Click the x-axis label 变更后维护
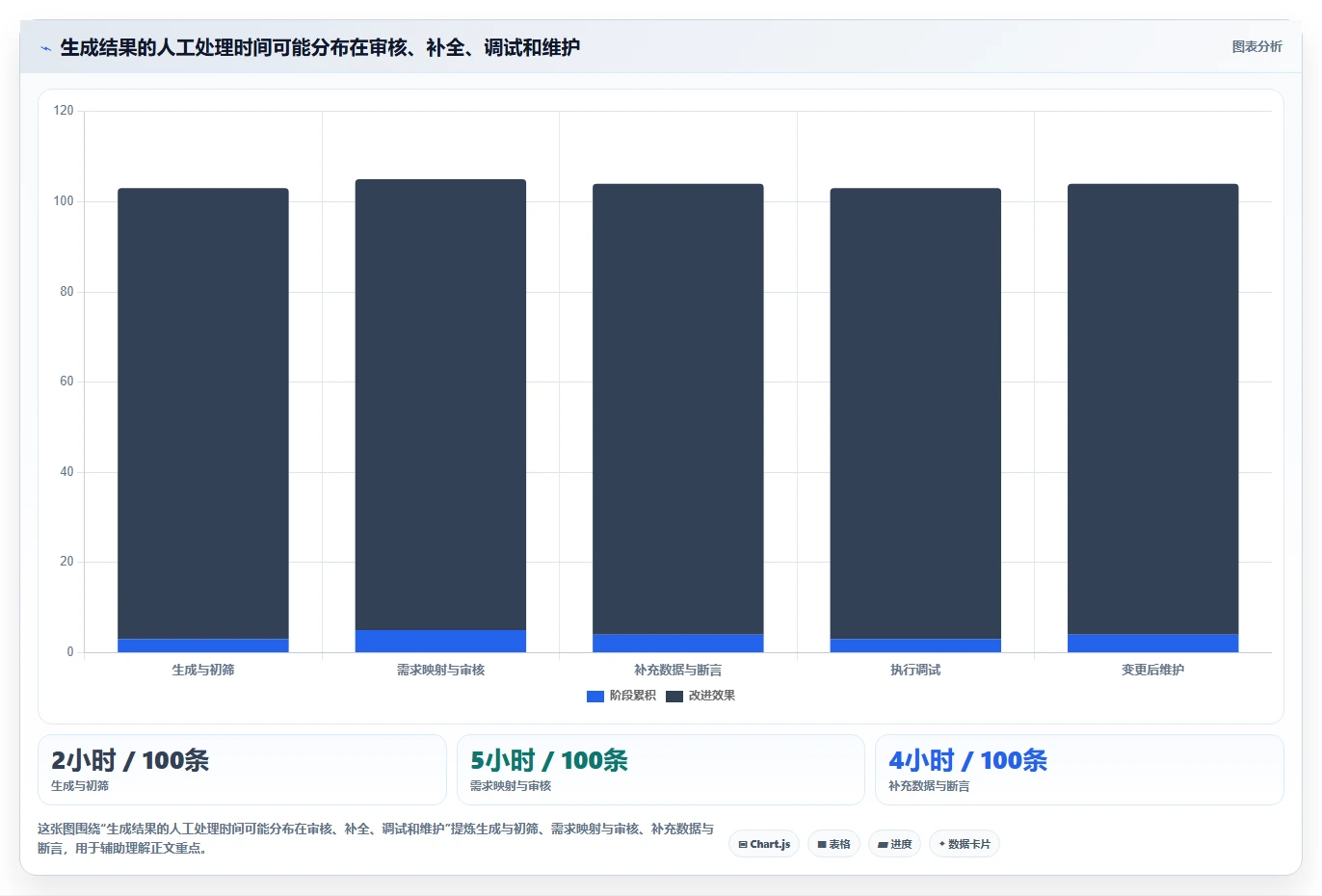 (x=1153, y=670)
